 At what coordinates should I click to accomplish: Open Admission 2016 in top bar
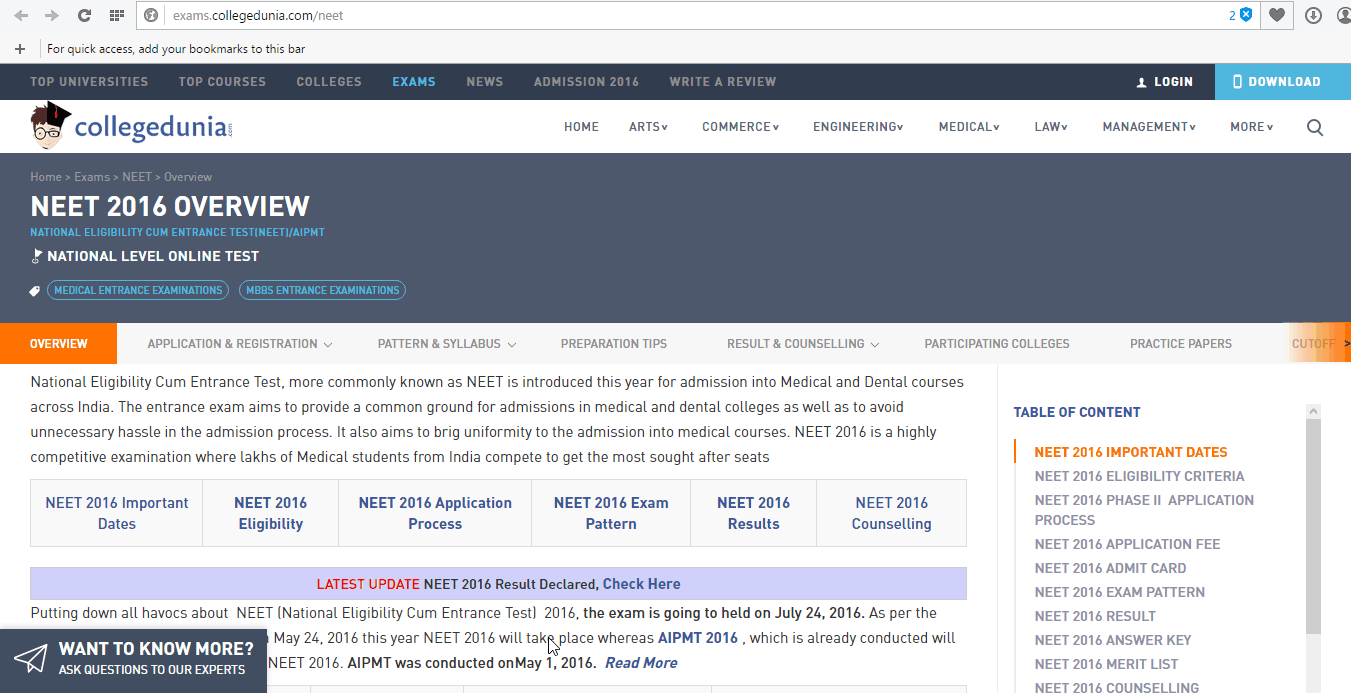pos(586,82)
